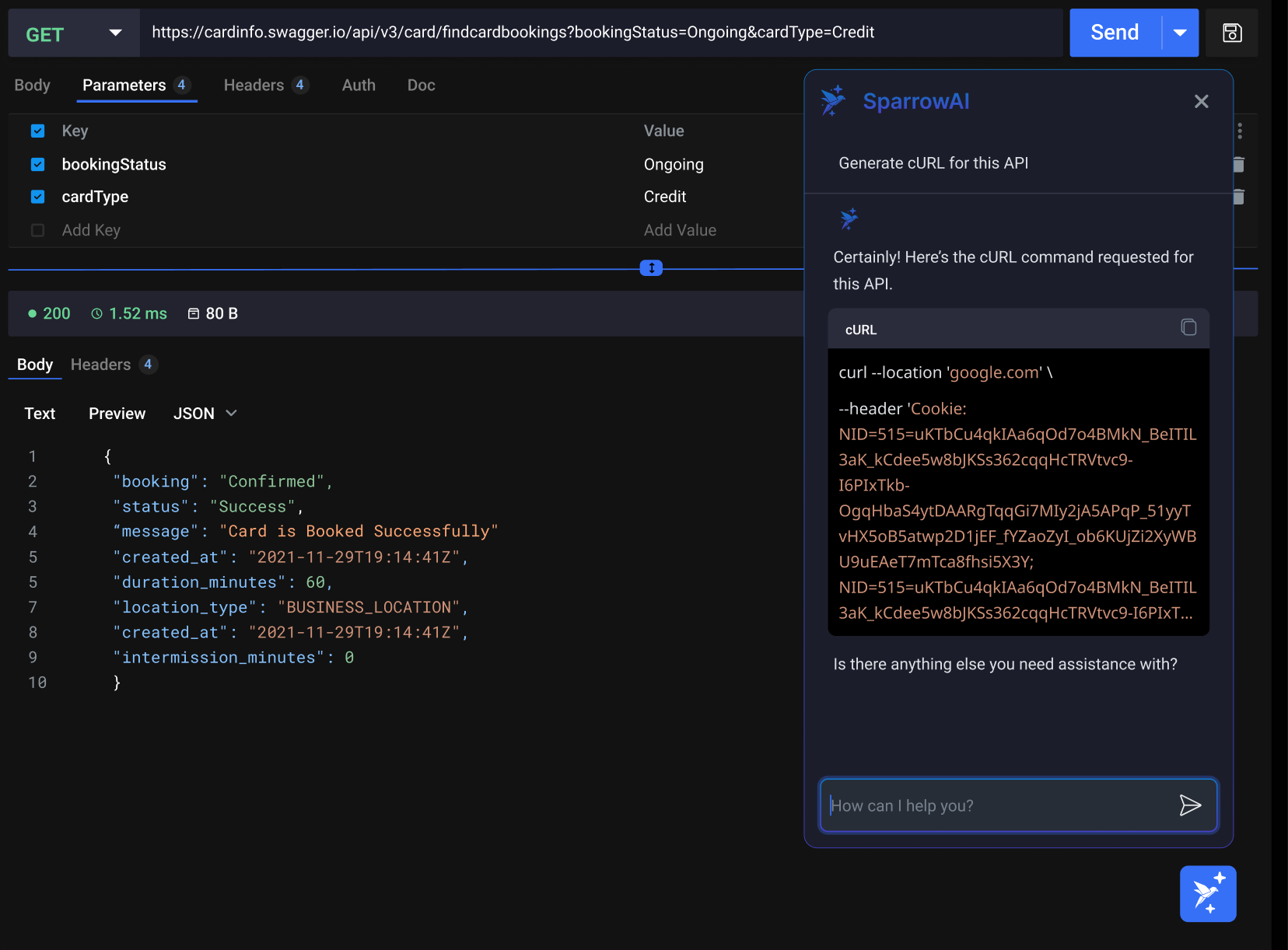Copy the cURL command
This screenshot has width=1288, height=950.
click(x=1188, y=327)
